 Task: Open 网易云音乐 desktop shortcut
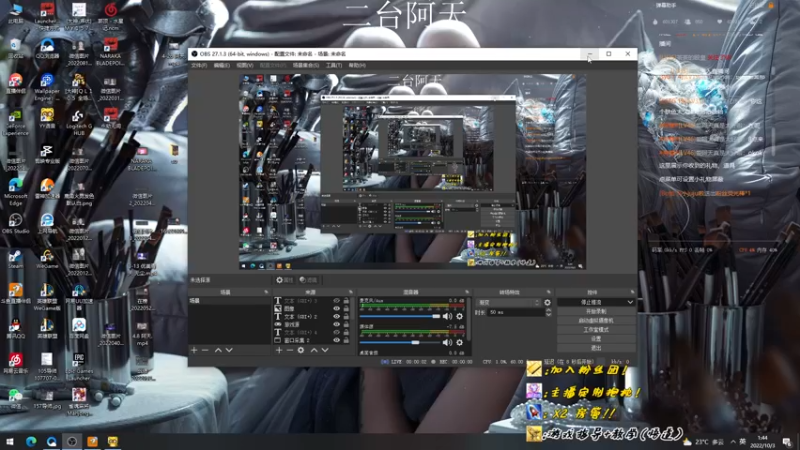point(15,364)
